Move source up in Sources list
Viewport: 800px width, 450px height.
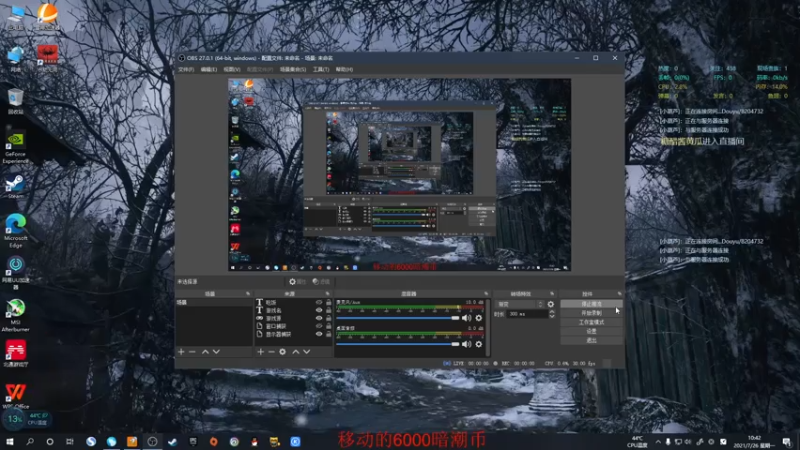tap(295, 352)
